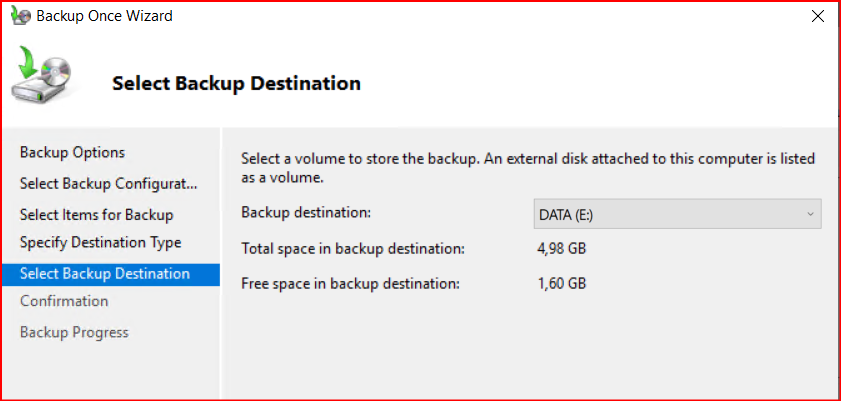Click the 4,98 GB total space value
This screenshot has width=841, height=401.
pyautogui.click(x=561, y=248)
